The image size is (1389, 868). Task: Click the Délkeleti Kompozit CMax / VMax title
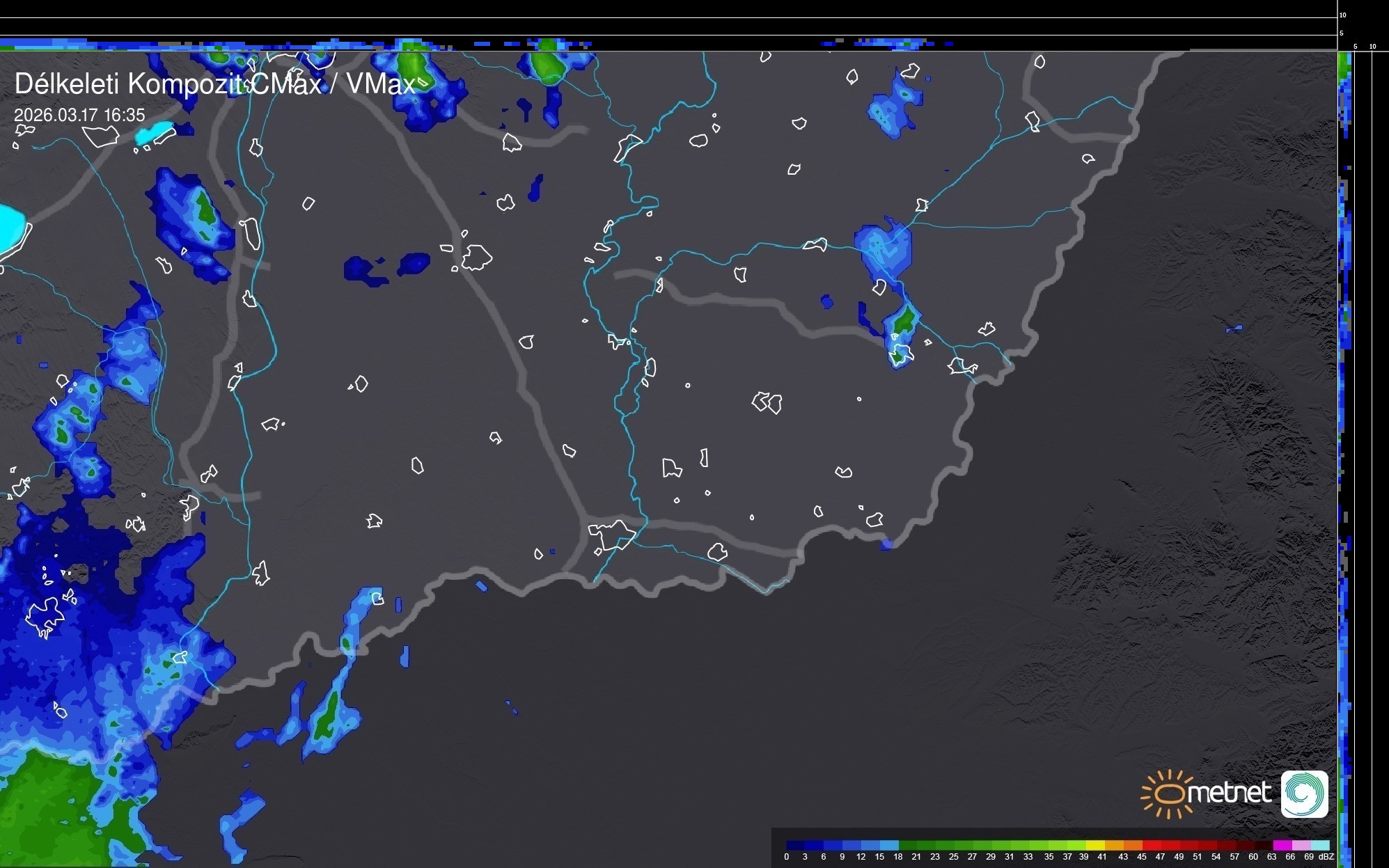pos(214,84)
